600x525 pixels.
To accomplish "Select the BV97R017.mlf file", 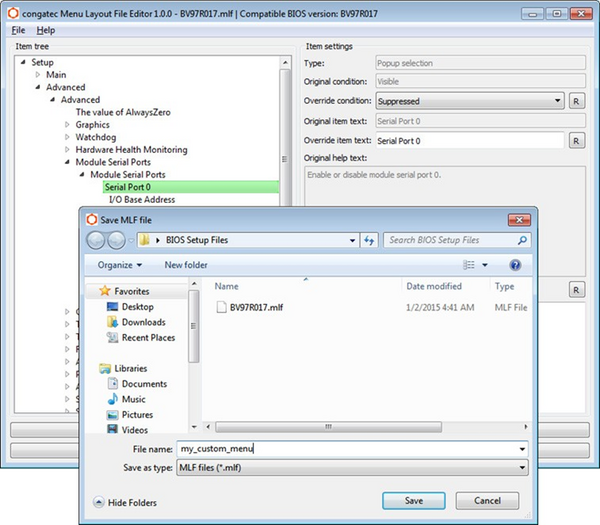I will [256, 307].
